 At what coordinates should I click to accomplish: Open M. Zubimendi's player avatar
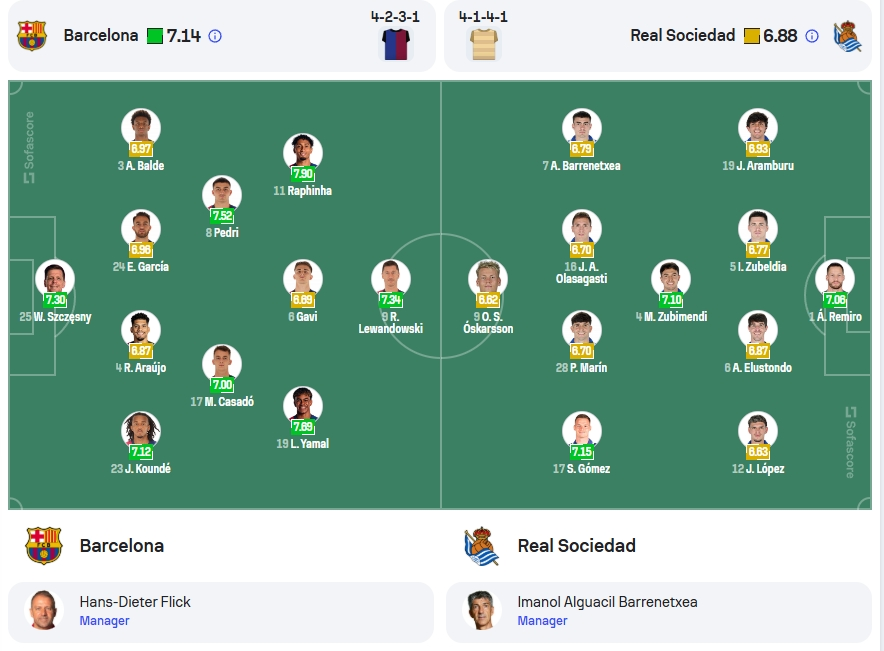(670, 279)
